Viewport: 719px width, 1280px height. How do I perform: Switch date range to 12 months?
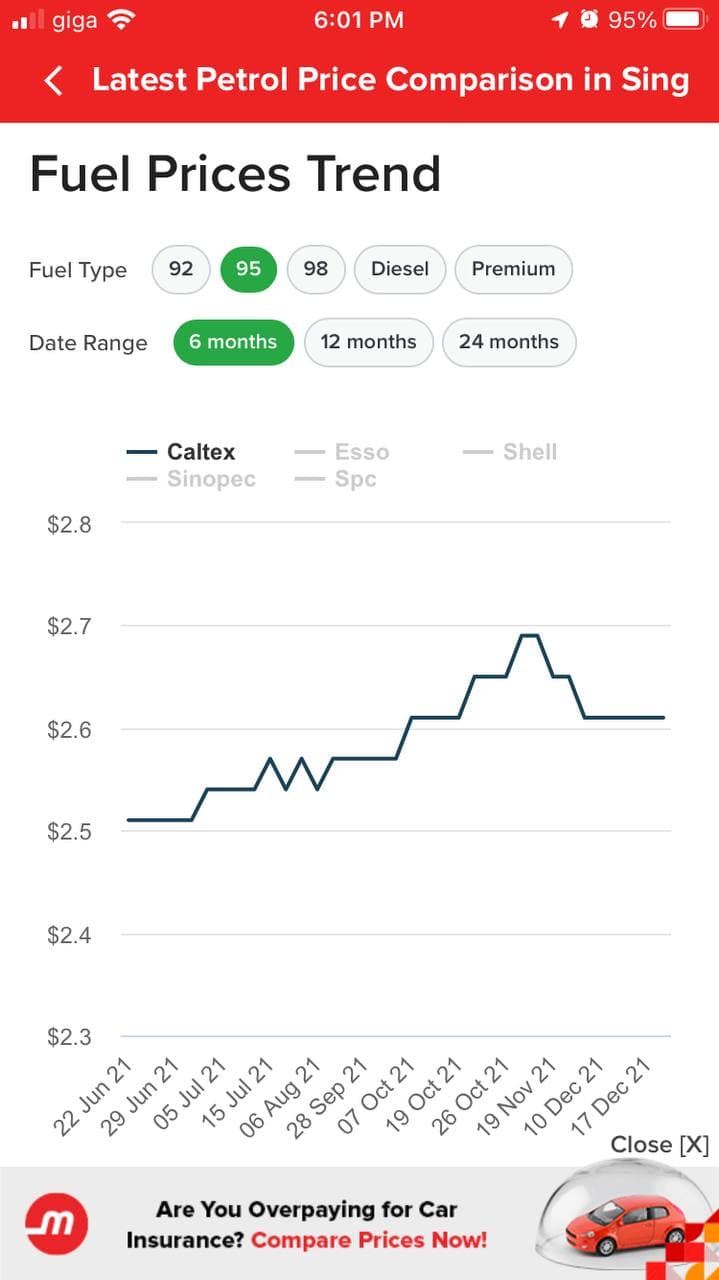tap(368, 342)
